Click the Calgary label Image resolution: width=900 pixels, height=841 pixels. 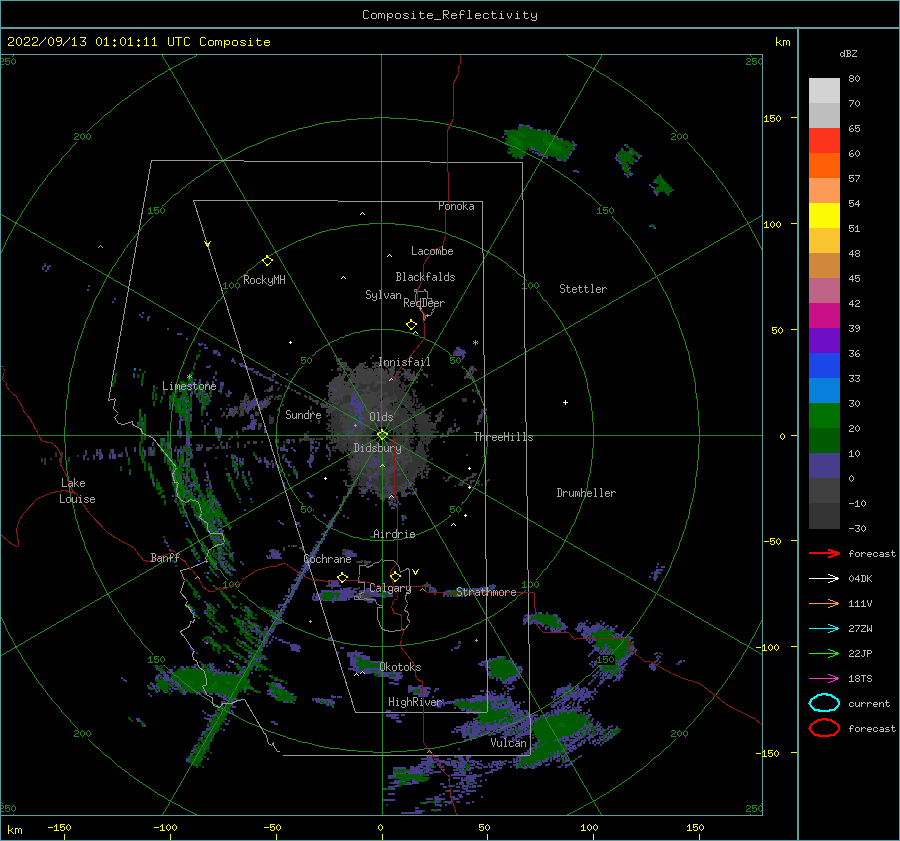pos(390,588)
